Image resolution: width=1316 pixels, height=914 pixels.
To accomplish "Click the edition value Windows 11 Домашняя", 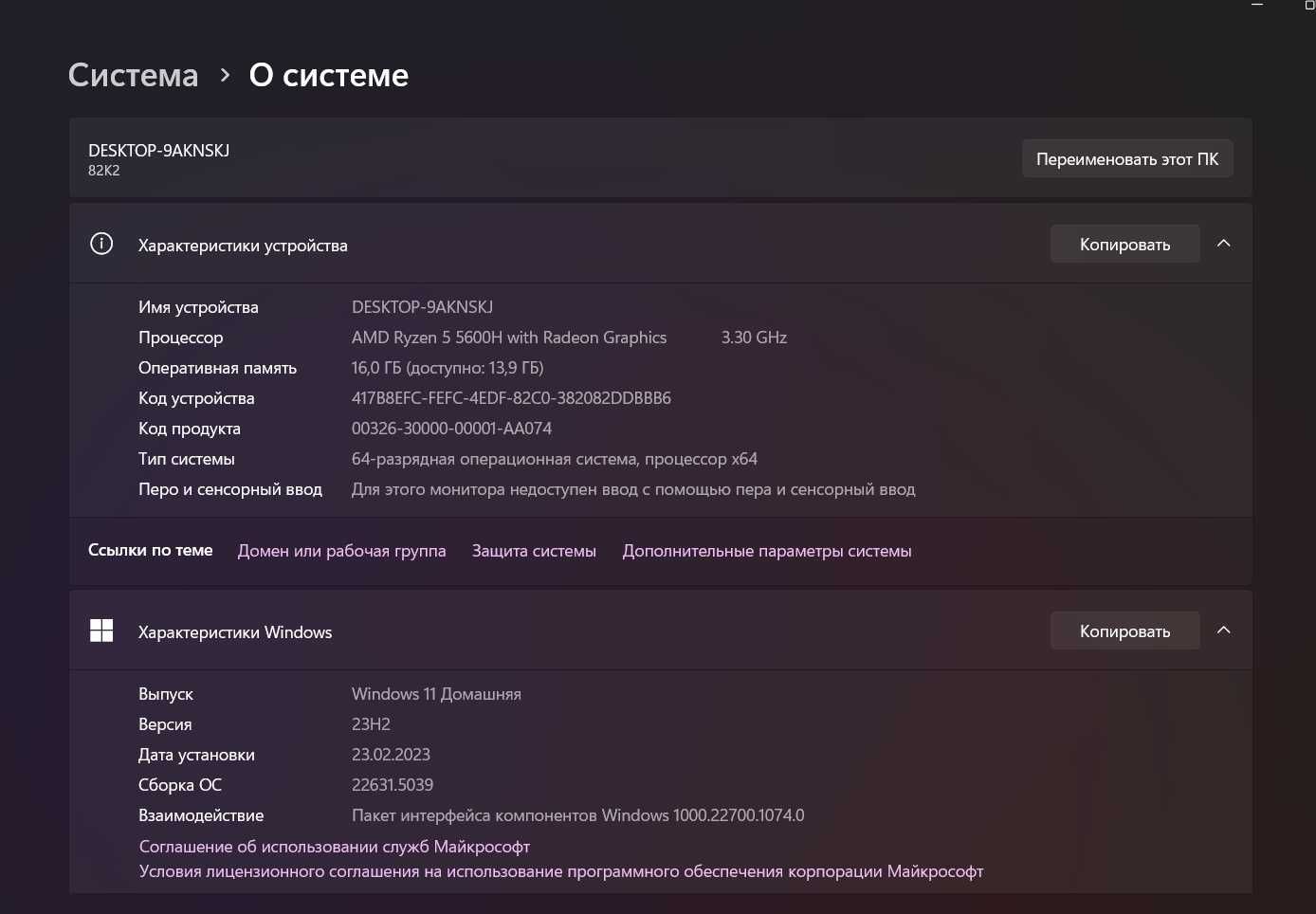I will [436, 694].
